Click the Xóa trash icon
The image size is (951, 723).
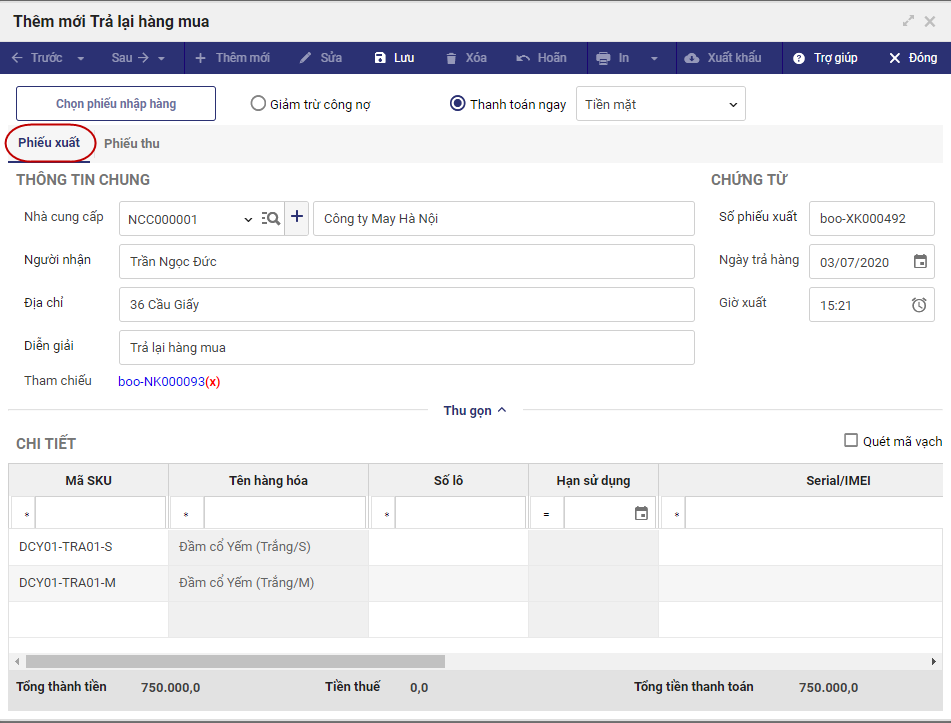452,58
